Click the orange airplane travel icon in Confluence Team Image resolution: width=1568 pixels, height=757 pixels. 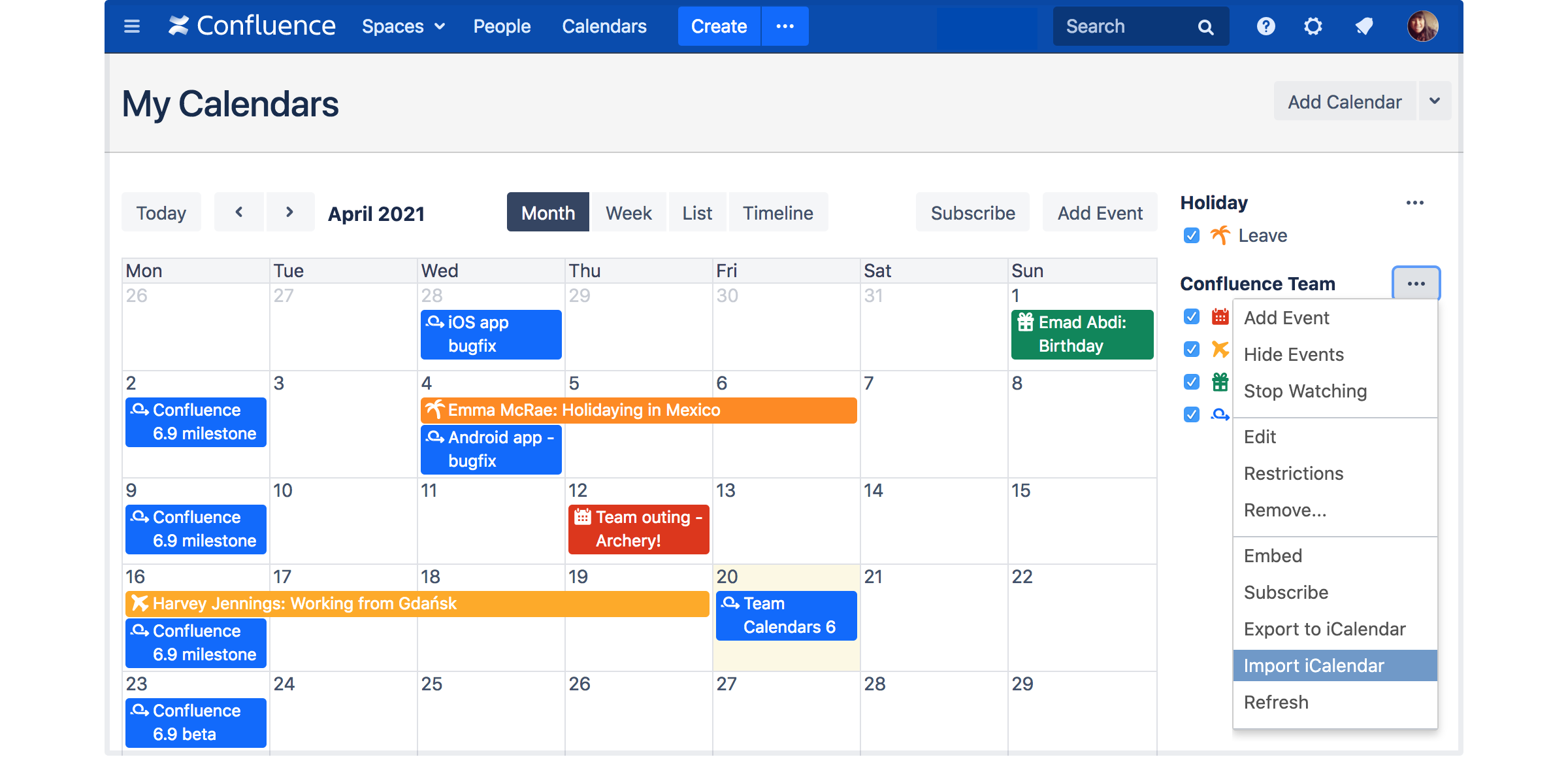[1220, 350]
